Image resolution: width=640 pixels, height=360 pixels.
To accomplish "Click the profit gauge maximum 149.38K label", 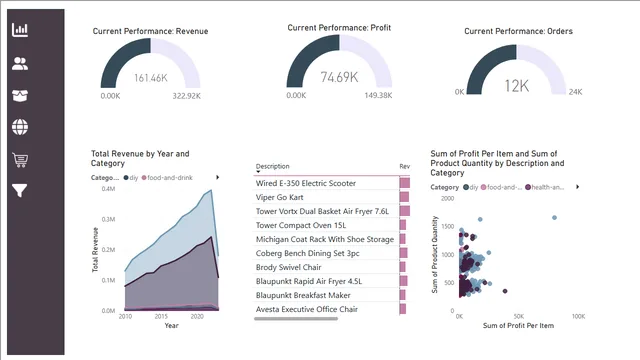I will click(378, 96).
